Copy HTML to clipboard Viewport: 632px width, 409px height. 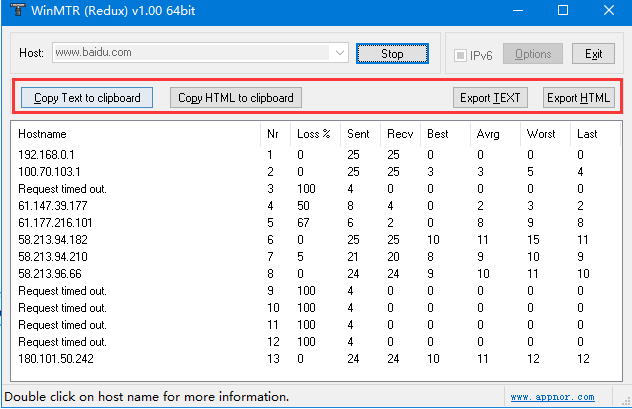236,98
